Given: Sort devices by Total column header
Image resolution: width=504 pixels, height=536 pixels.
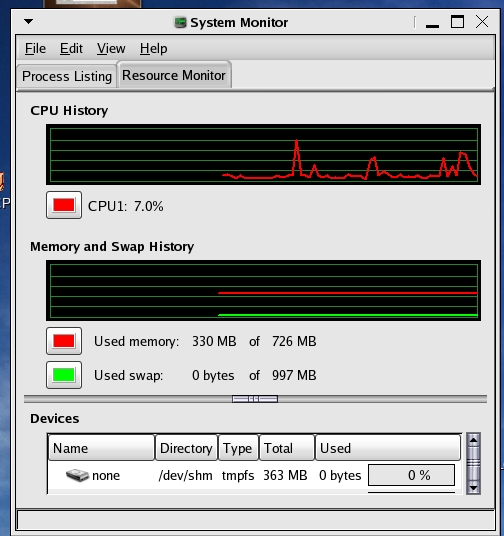Looking at the screenshot, I should (x=287, y=448).
